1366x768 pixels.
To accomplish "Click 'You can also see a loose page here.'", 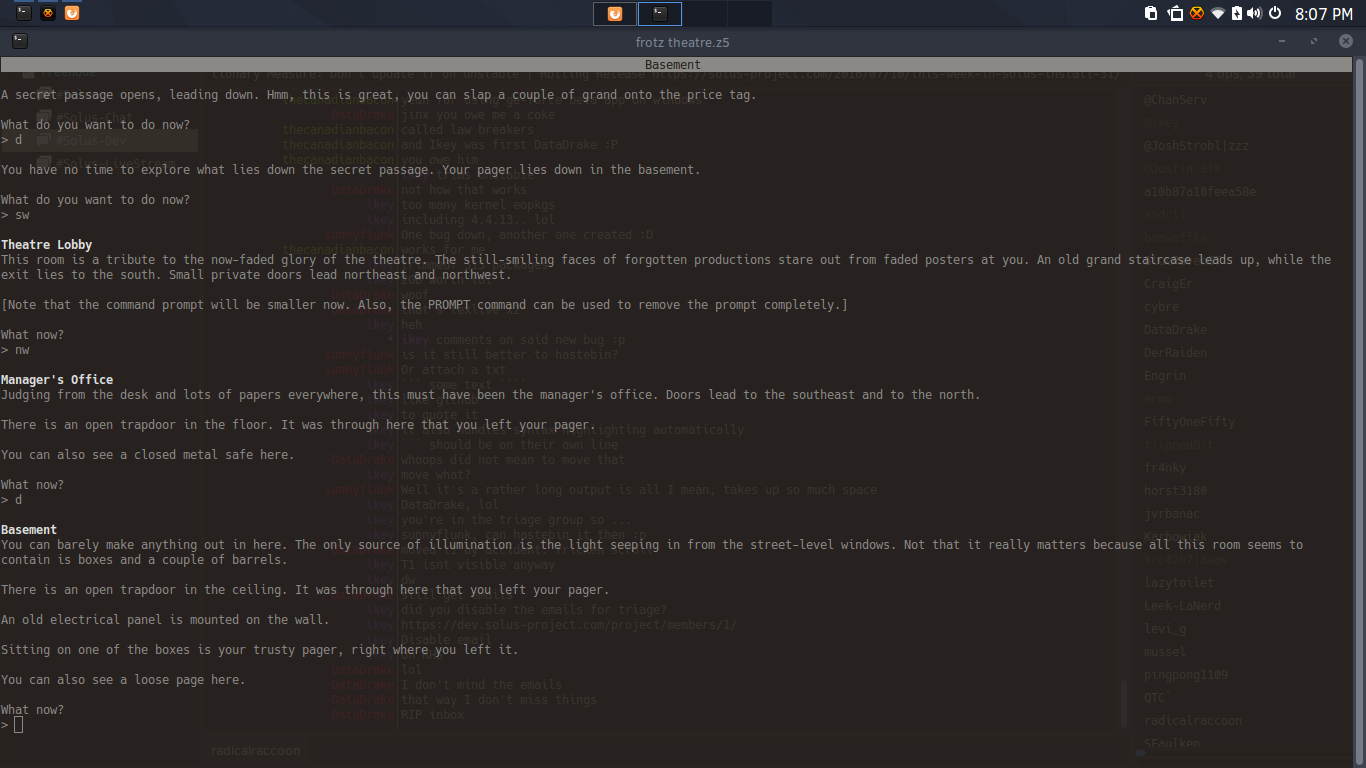I will [122, 680].
